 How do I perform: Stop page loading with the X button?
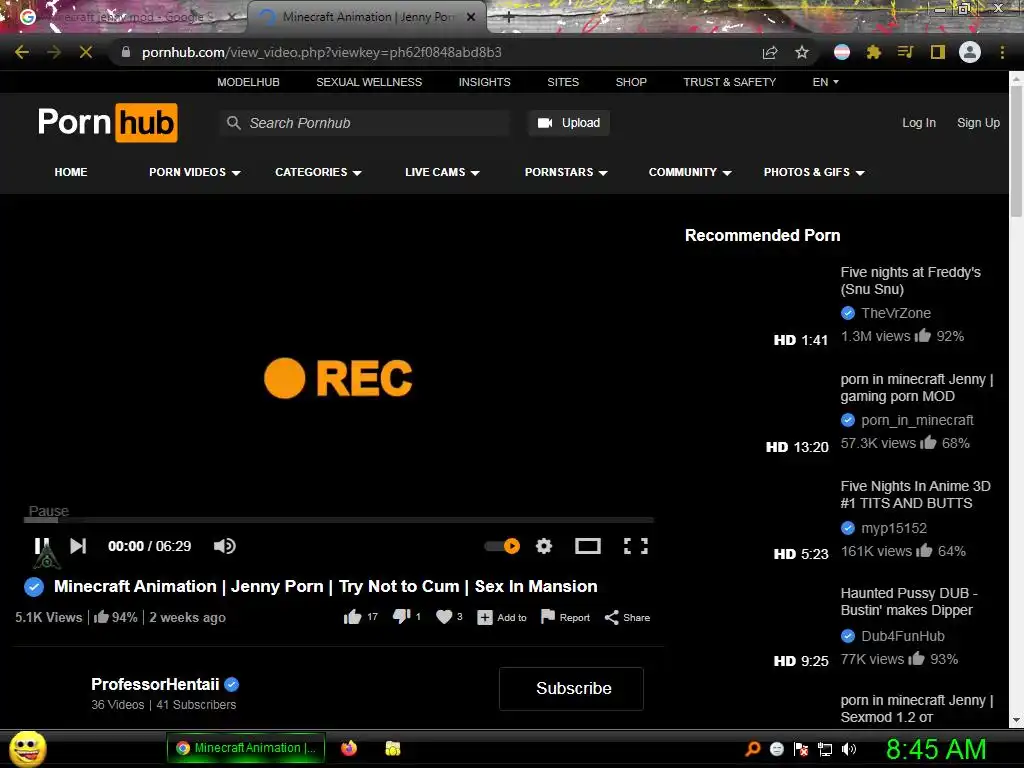pos(86,52)
